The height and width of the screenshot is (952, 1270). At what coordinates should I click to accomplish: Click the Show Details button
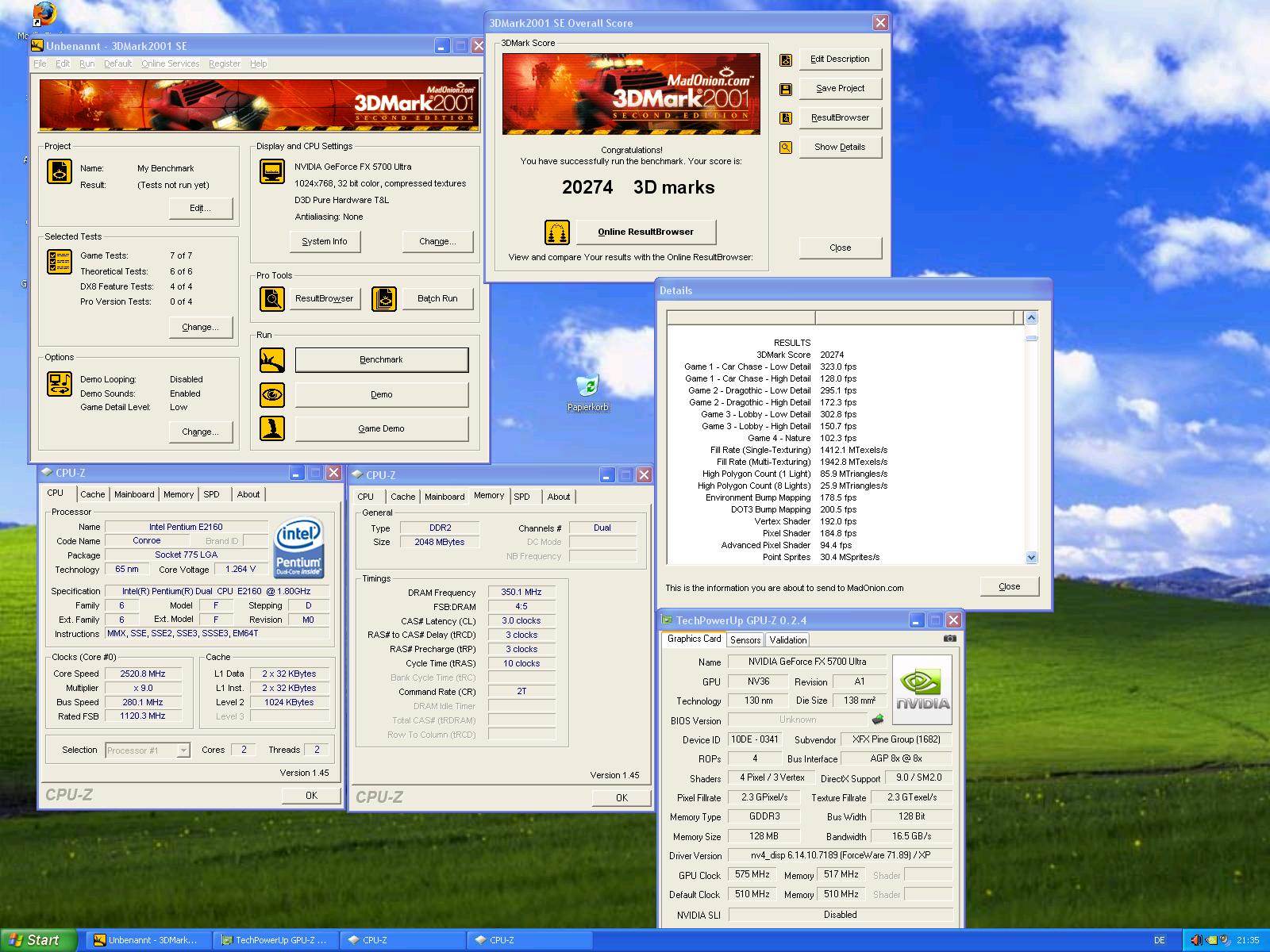point(840,147)
